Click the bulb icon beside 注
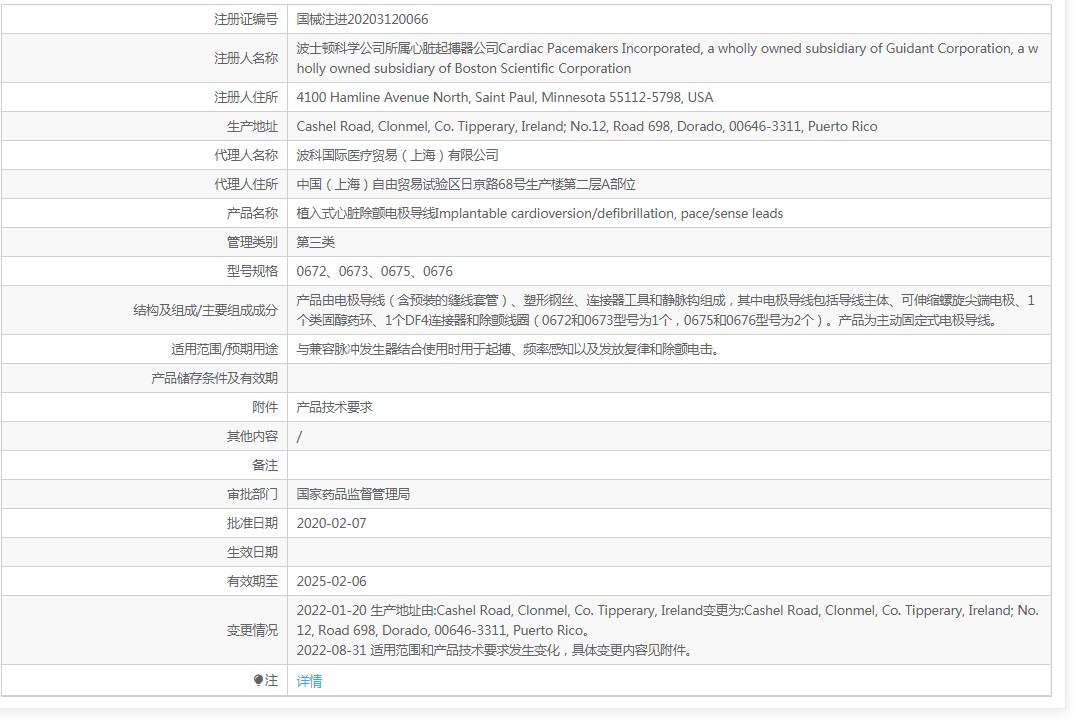 (x=258, y=680)
